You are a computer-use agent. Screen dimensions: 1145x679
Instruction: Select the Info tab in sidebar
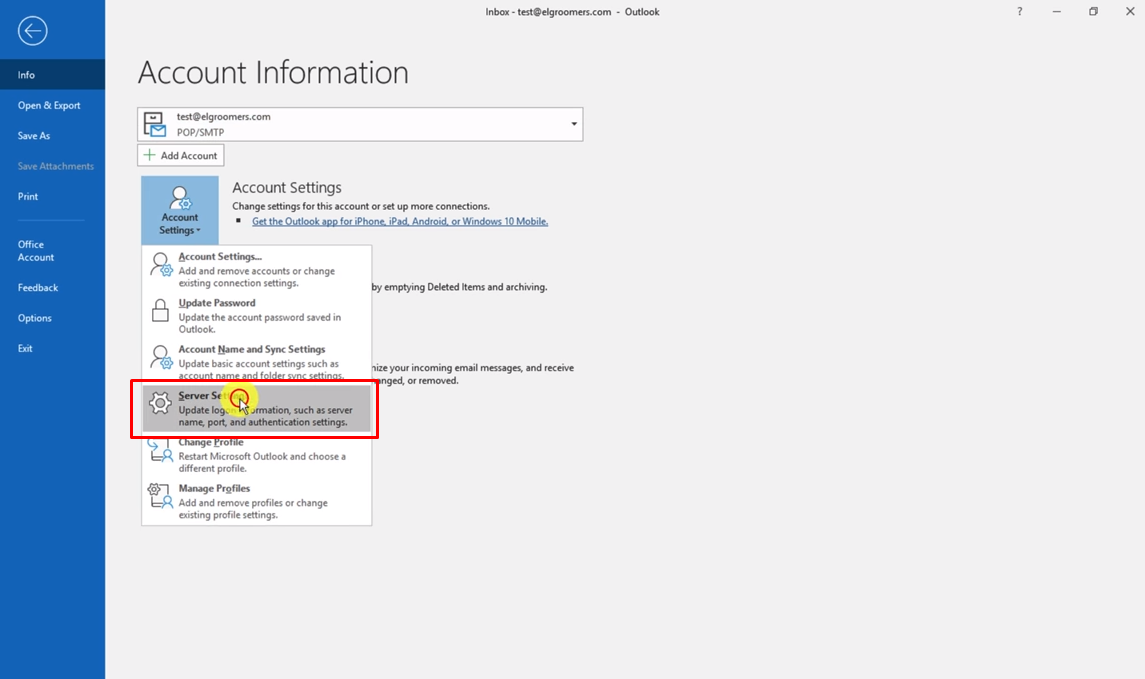pyautogui.click(x=53, y=74)
